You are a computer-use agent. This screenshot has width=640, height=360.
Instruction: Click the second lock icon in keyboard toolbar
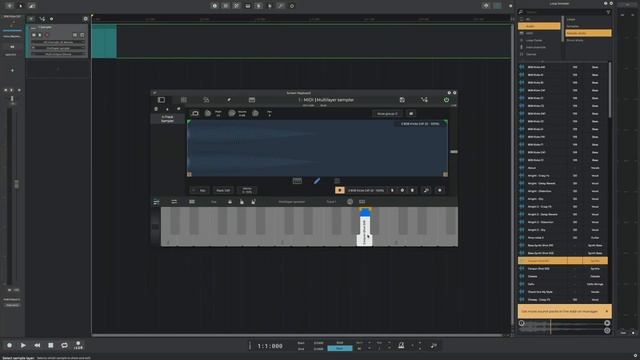tap(242, 202)
